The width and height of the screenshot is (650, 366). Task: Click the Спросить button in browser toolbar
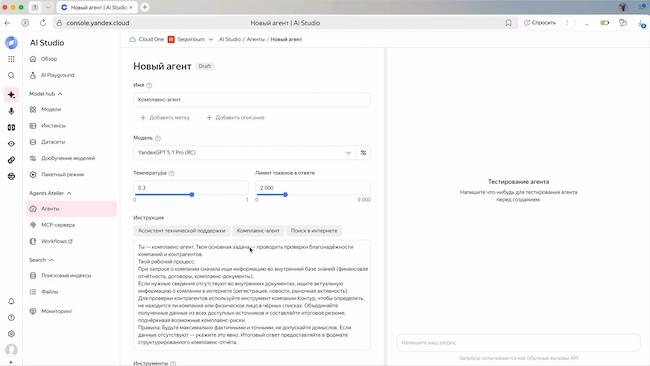click(539, 23)
